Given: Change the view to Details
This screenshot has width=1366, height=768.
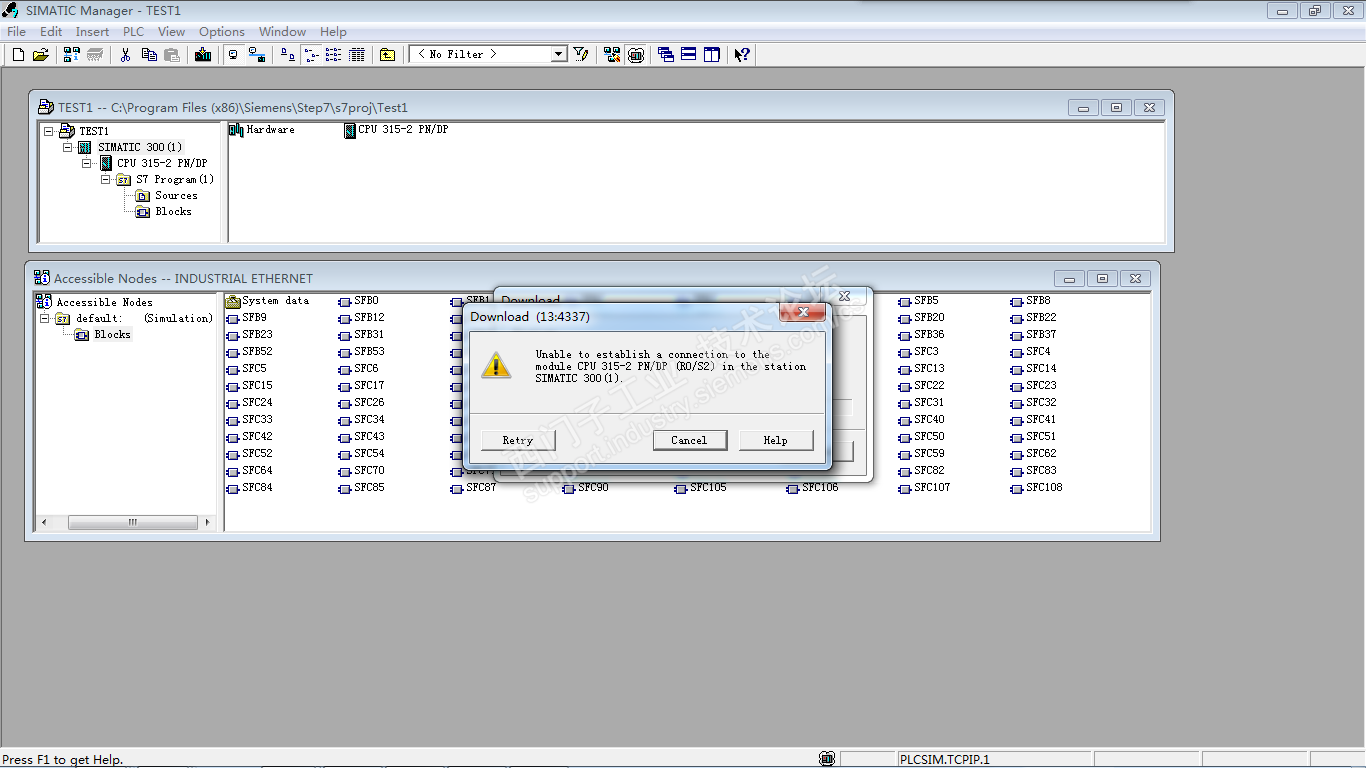Looking at the screenshot, I should coord(356,55).
